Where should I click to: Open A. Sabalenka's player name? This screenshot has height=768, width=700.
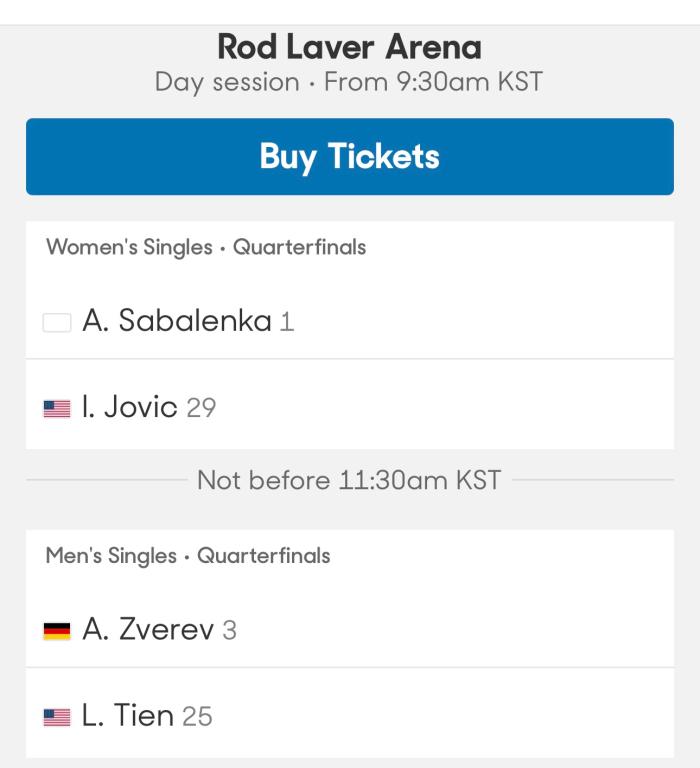[x=177, y=322]
